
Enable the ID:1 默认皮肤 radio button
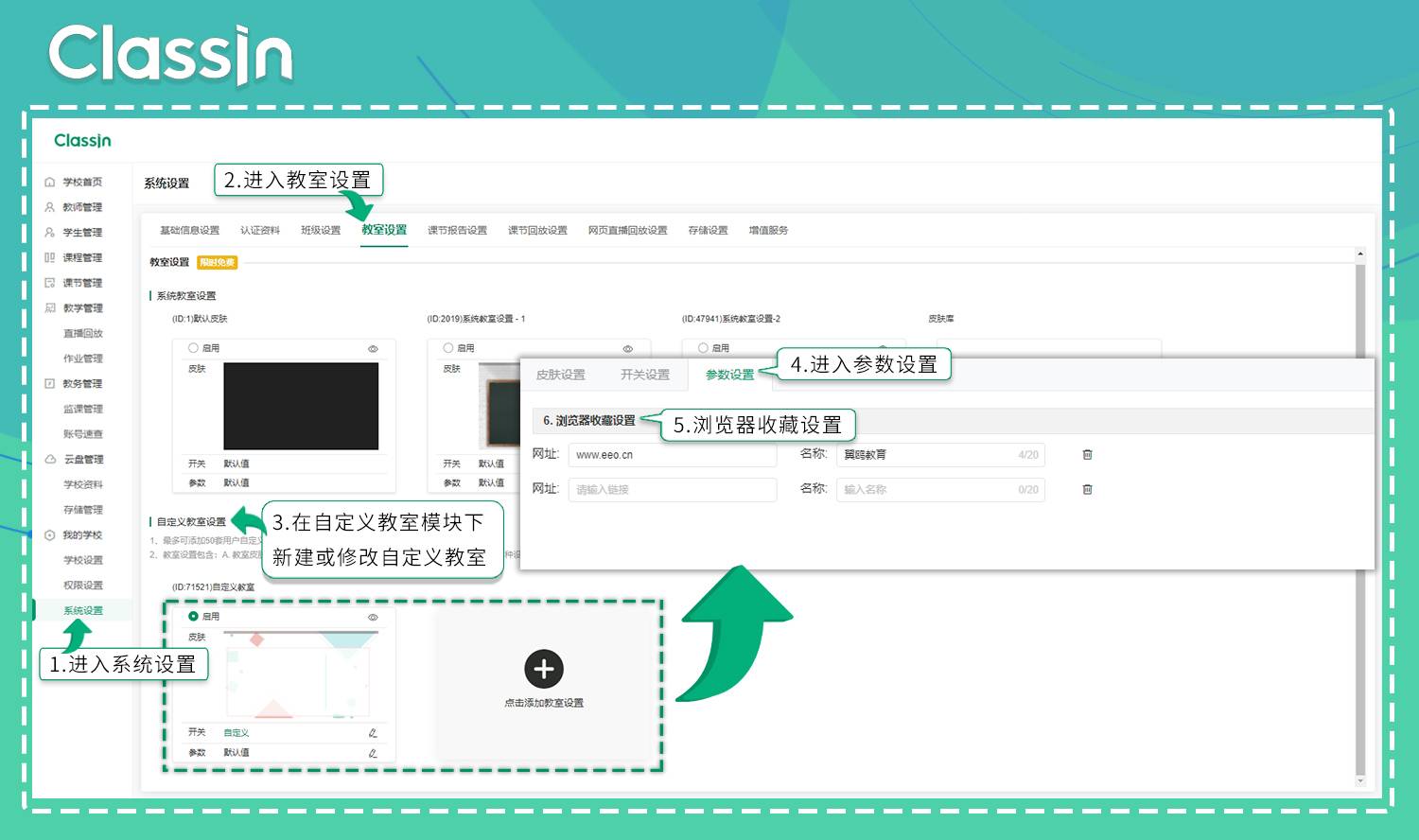(193, 348)
